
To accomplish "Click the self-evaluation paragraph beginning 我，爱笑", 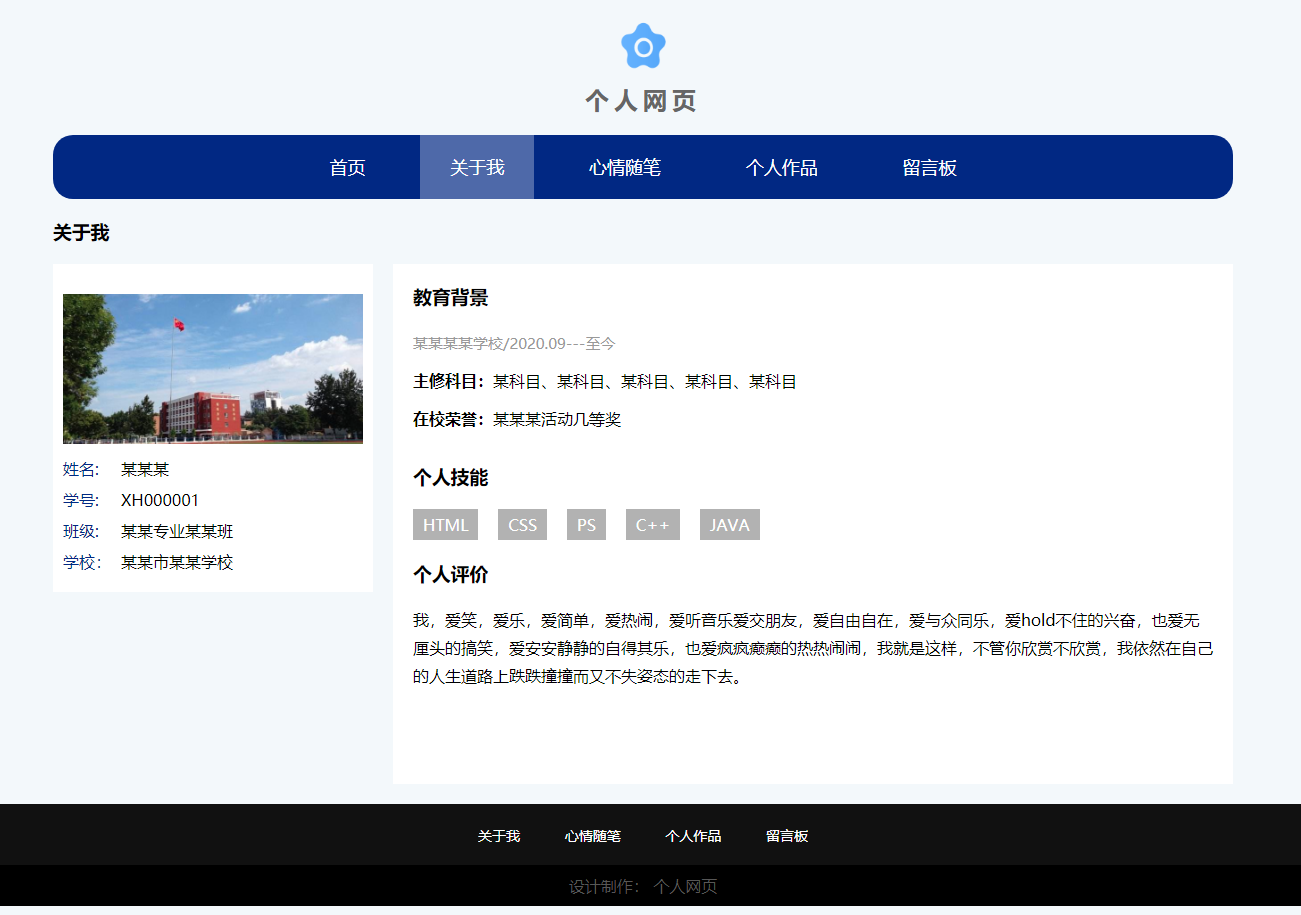I will 813,649.
